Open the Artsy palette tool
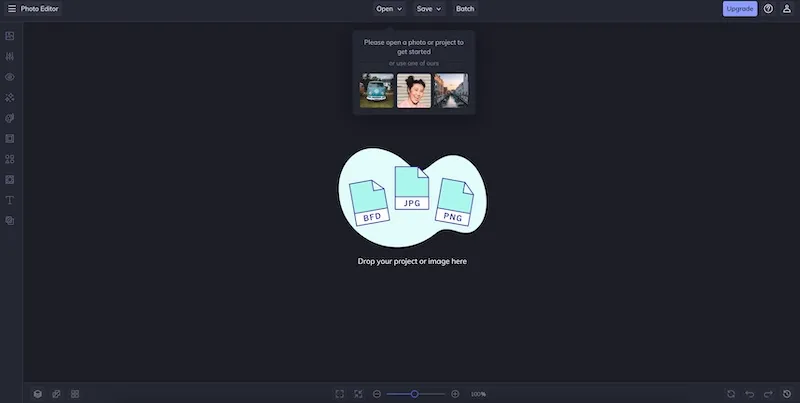 pyautogui.click(x=10, y=118)
